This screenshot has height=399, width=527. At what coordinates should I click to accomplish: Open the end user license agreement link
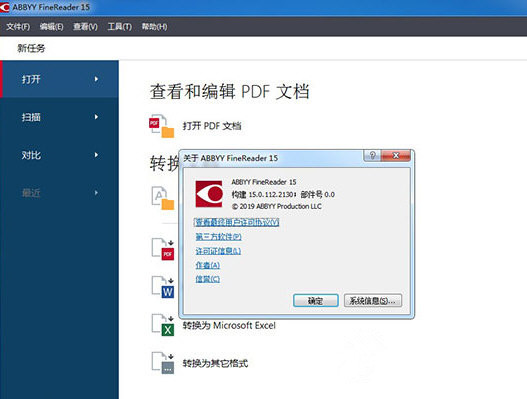(237, 222)
